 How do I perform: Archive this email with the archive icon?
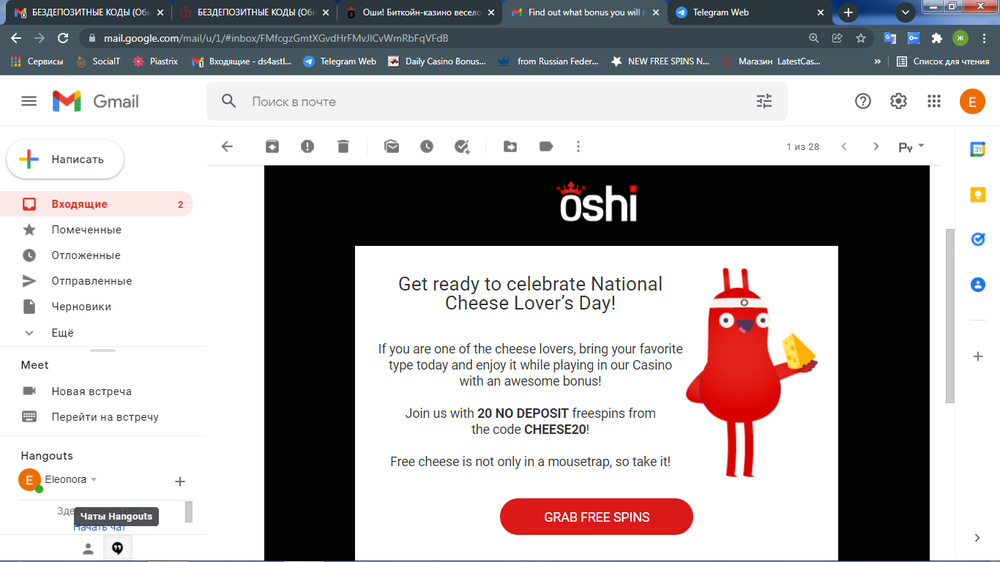coord(272,147)
